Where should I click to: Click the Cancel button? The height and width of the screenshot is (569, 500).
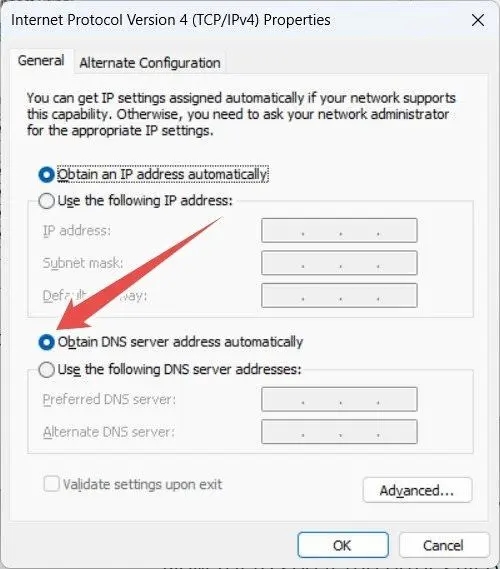click(444, 545)
